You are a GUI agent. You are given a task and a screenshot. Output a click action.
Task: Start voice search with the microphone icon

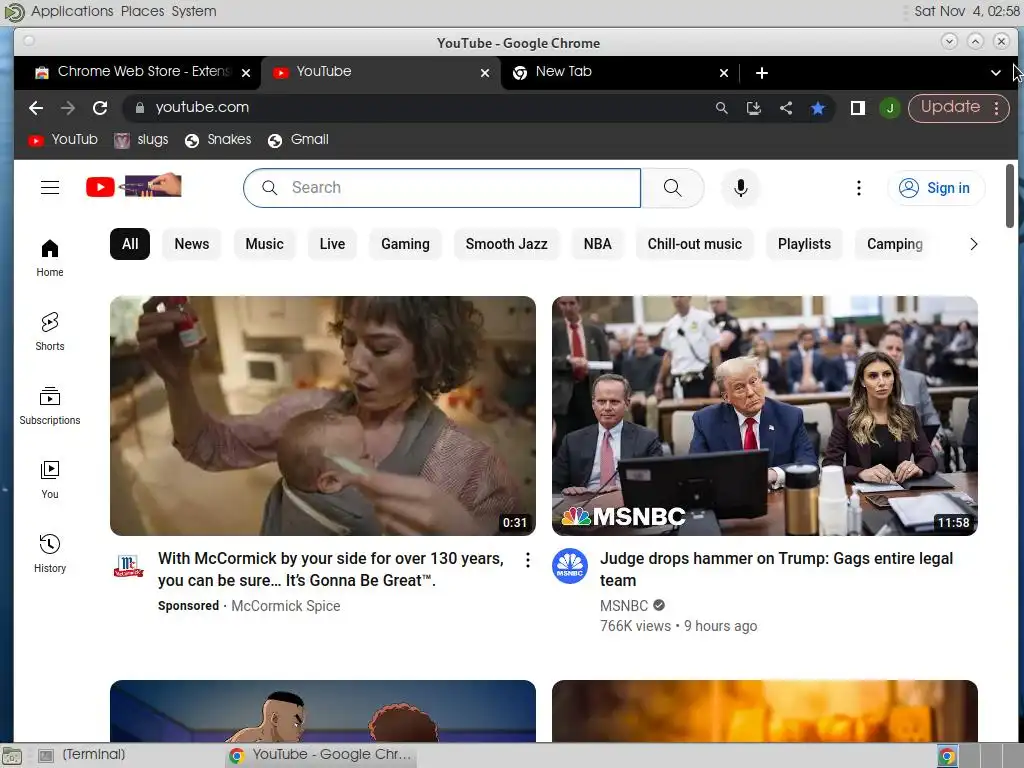coord(741,188)
